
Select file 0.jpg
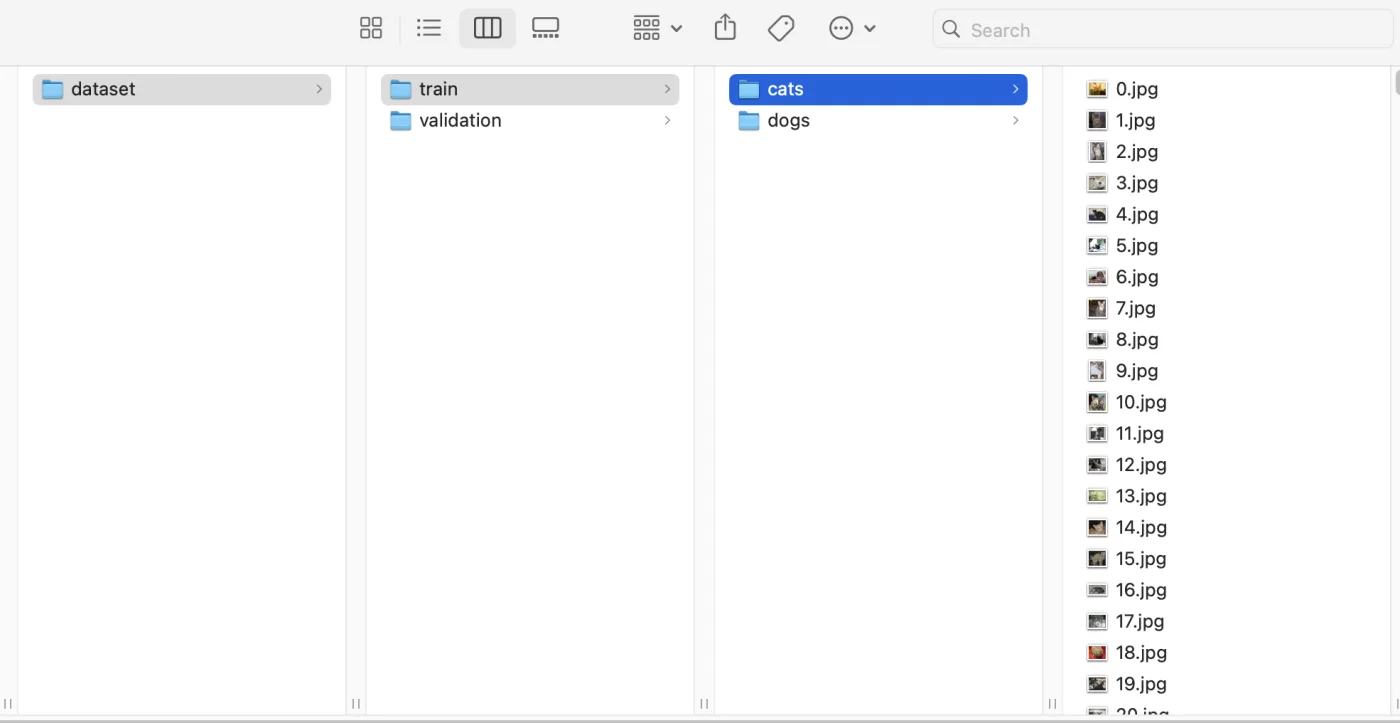[1136, 89]
